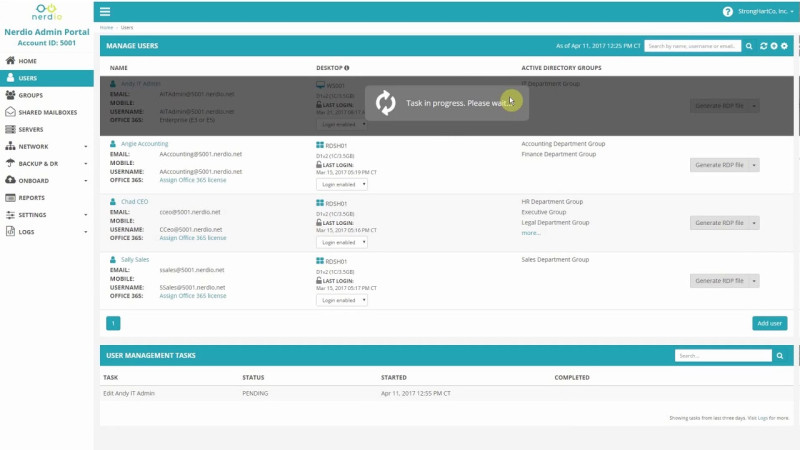Click the hamburger menu icon in top bar

pyautogui.click(x=105, y=12)
